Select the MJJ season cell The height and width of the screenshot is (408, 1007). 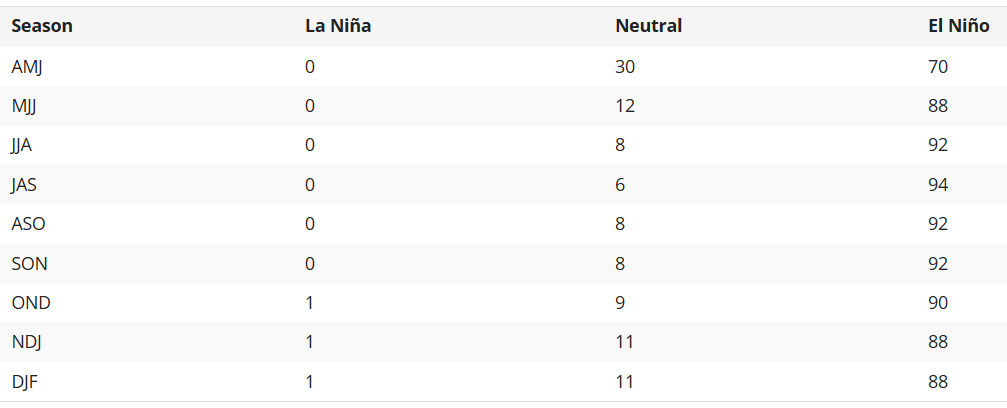(25, 106)
